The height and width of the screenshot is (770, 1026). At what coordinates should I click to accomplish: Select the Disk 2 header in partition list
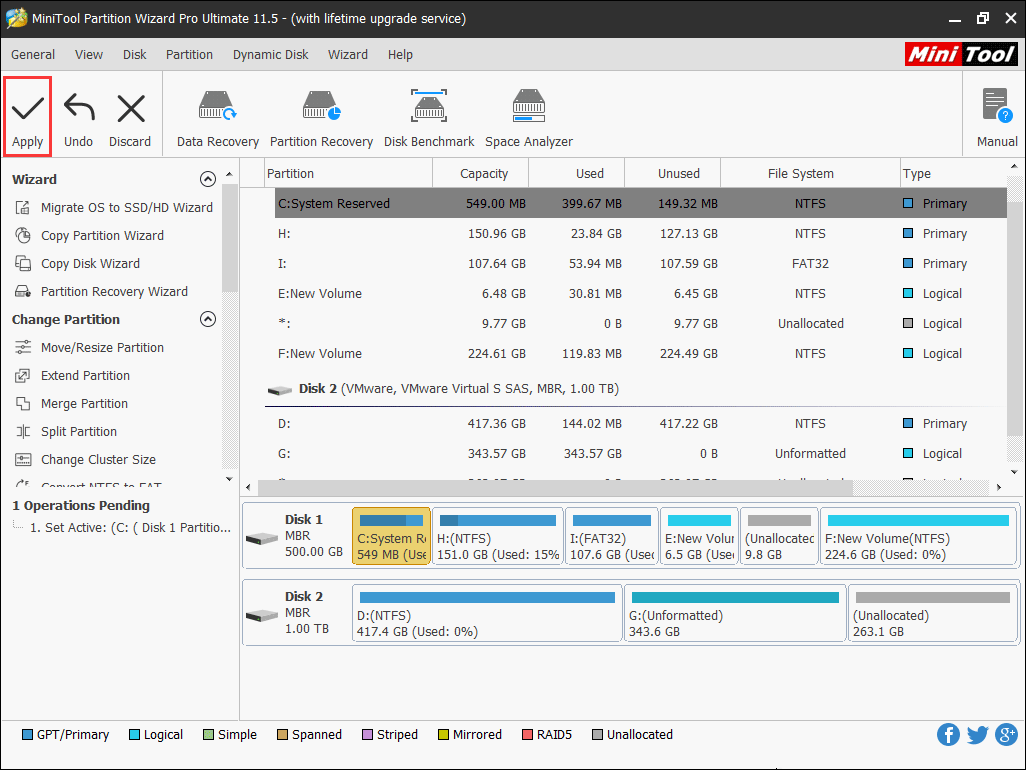(458, 389)
